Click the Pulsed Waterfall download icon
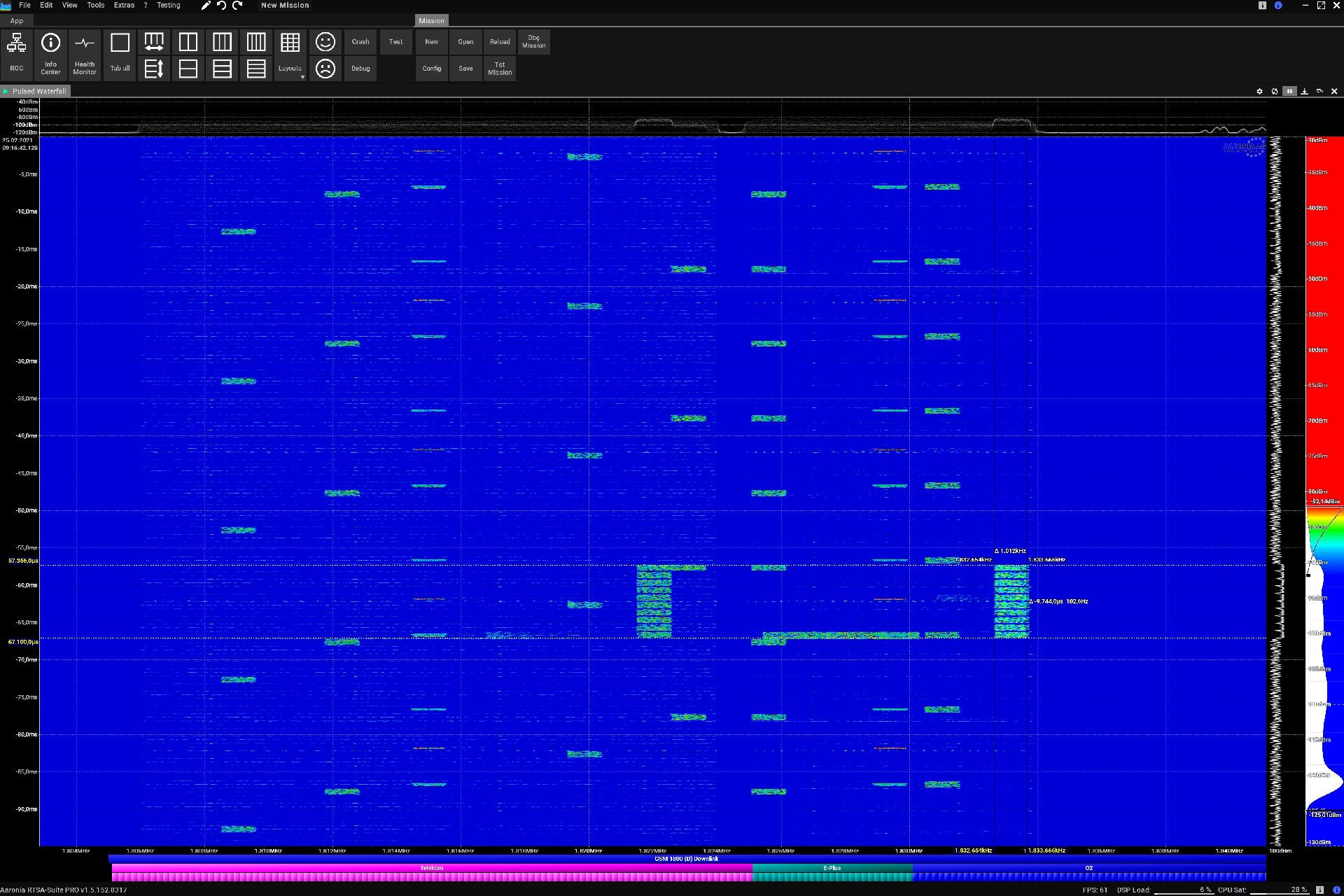 pos(1304,91)
